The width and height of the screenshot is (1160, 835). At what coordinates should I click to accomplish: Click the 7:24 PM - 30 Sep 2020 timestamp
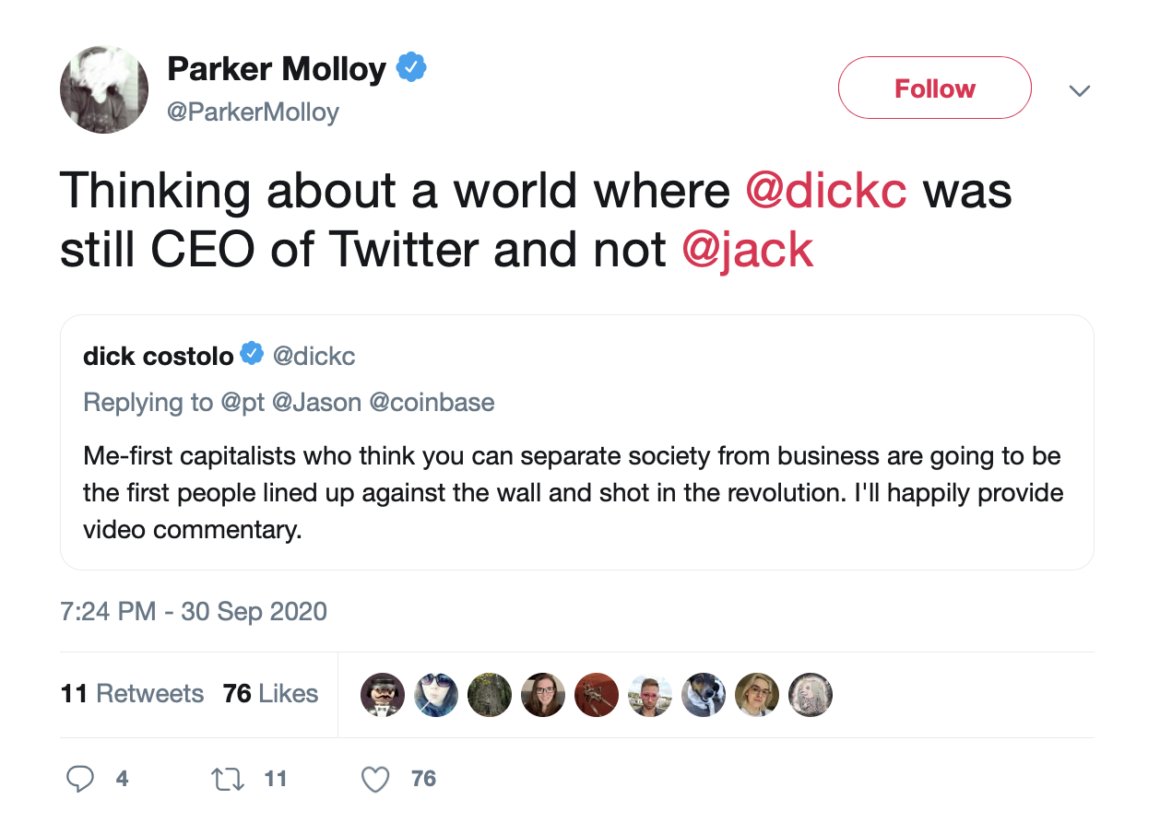[x=193, y=611]
